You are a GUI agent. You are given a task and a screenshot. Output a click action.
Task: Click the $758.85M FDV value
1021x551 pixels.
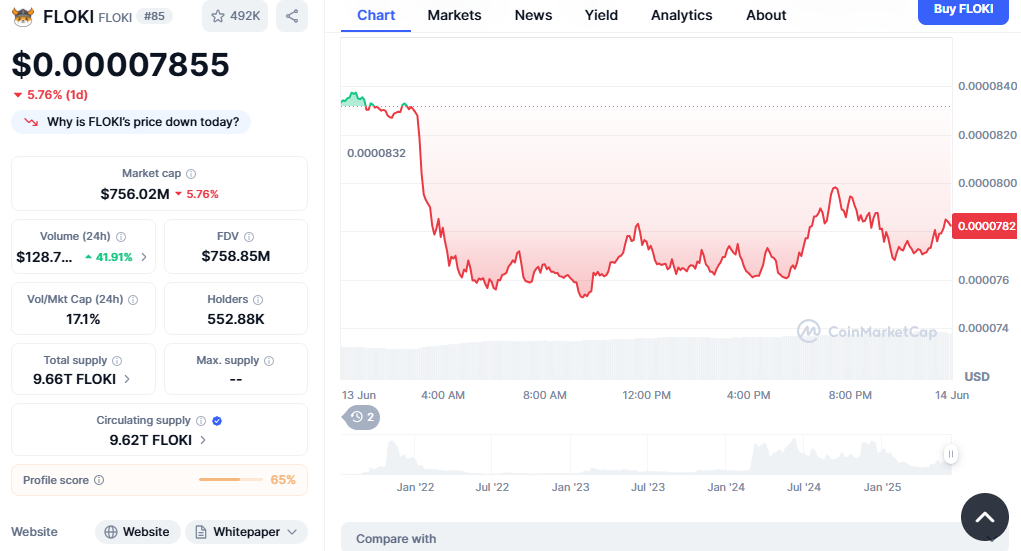[236, 257]
